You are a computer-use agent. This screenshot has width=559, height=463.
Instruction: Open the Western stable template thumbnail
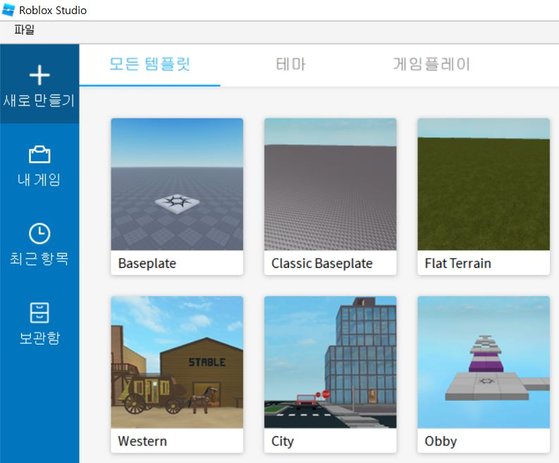point(177,362)
